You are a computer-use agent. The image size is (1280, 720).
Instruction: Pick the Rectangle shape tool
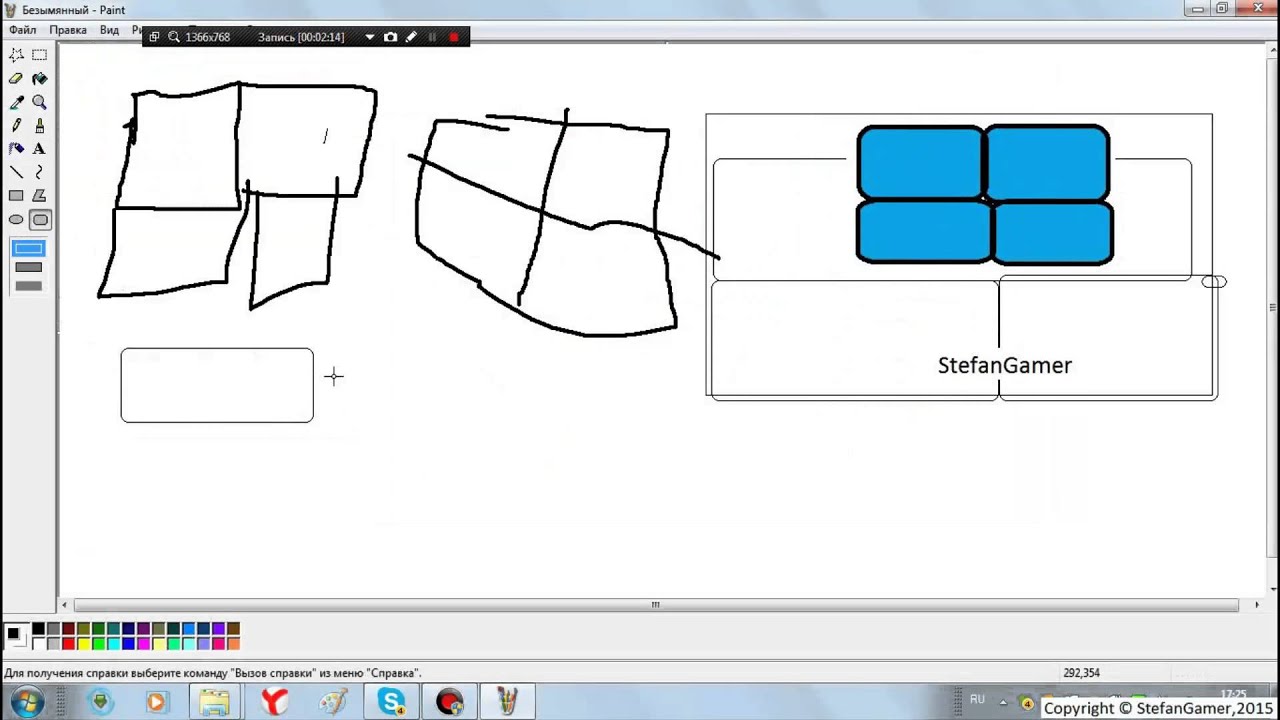[x=16, y=196]
